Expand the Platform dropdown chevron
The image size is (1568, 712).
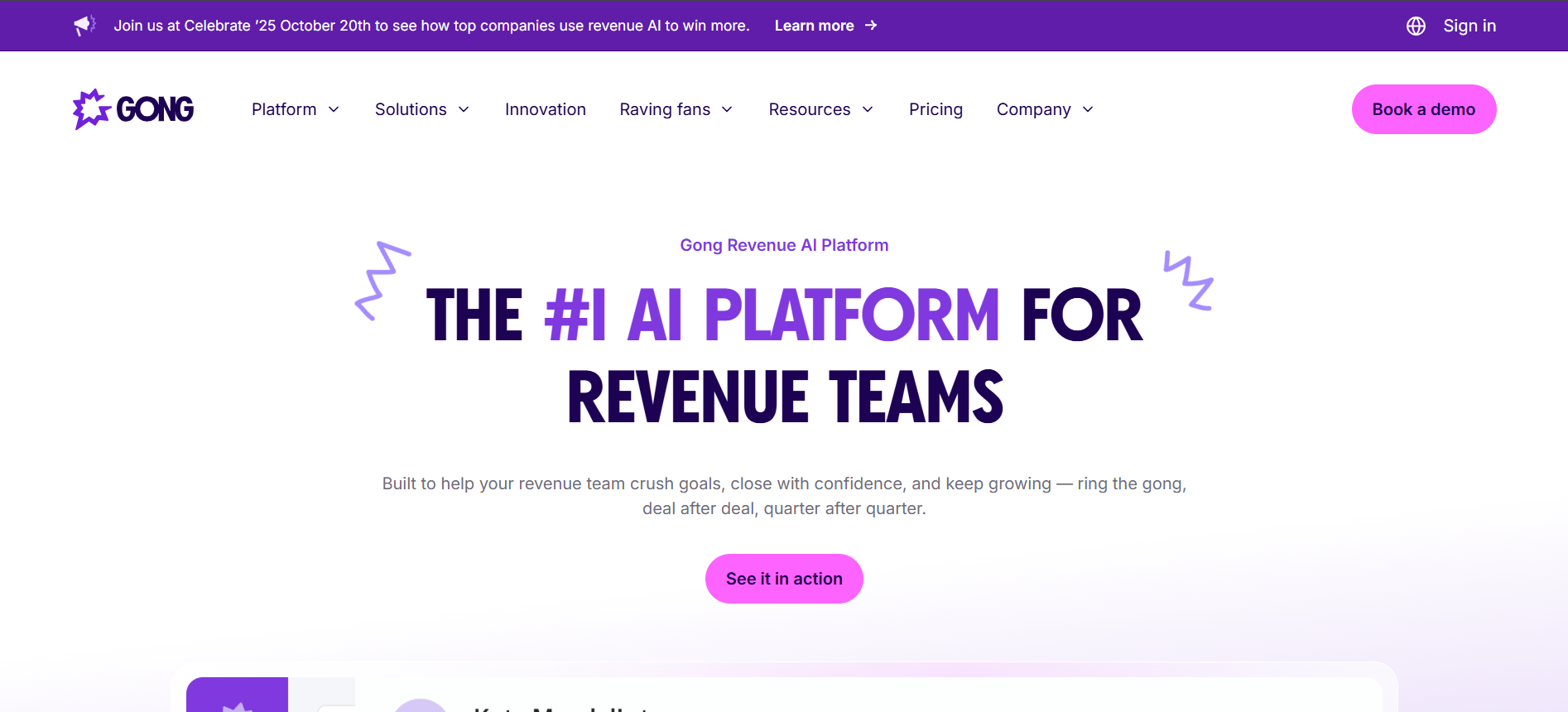pyautogui.click(x=334, y=109)
